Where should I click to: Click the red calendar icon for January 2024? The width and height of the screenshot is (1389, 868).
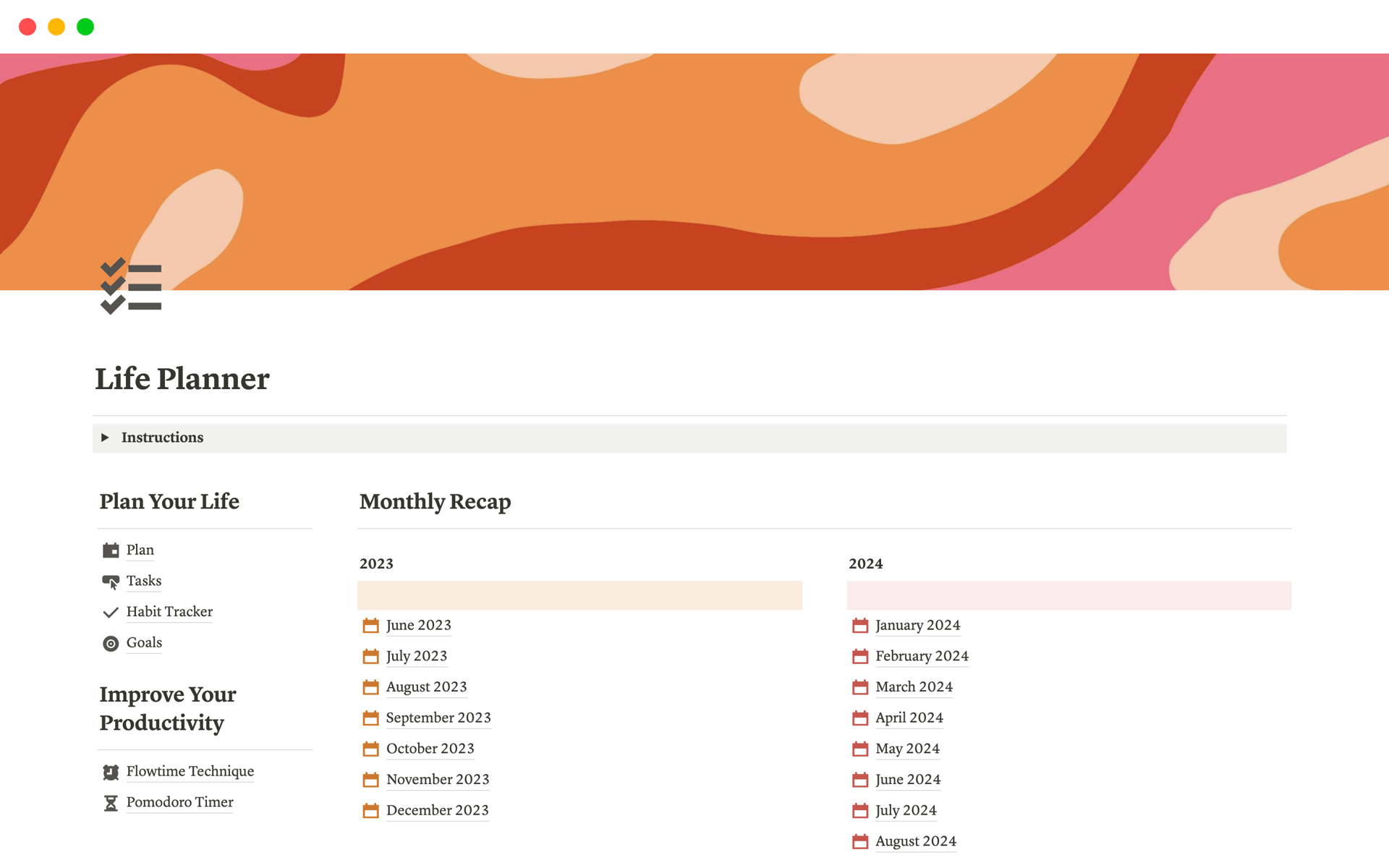click(859, 626)
